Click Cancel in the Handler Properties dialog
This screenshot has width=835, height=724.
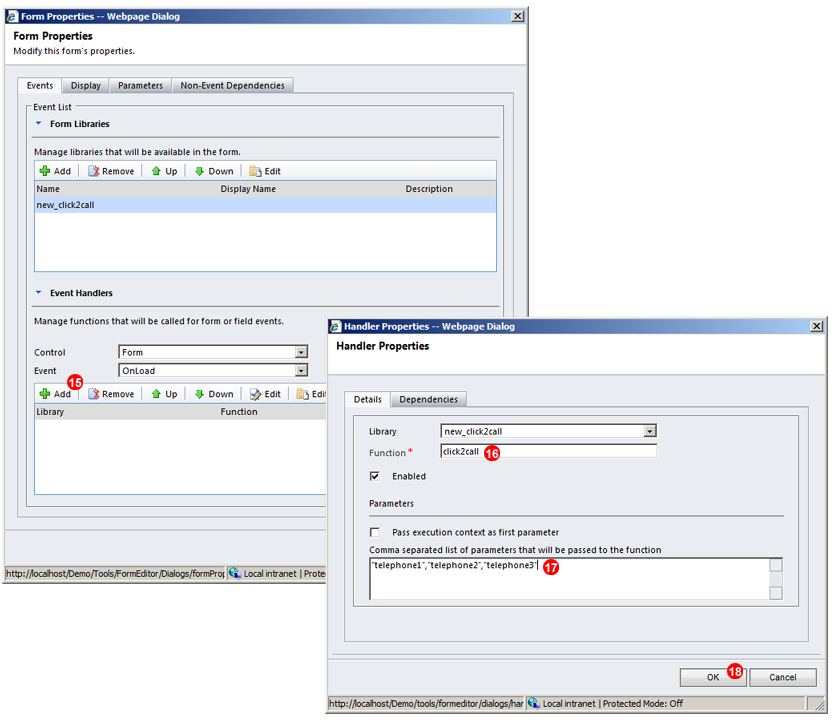[783, 677]
